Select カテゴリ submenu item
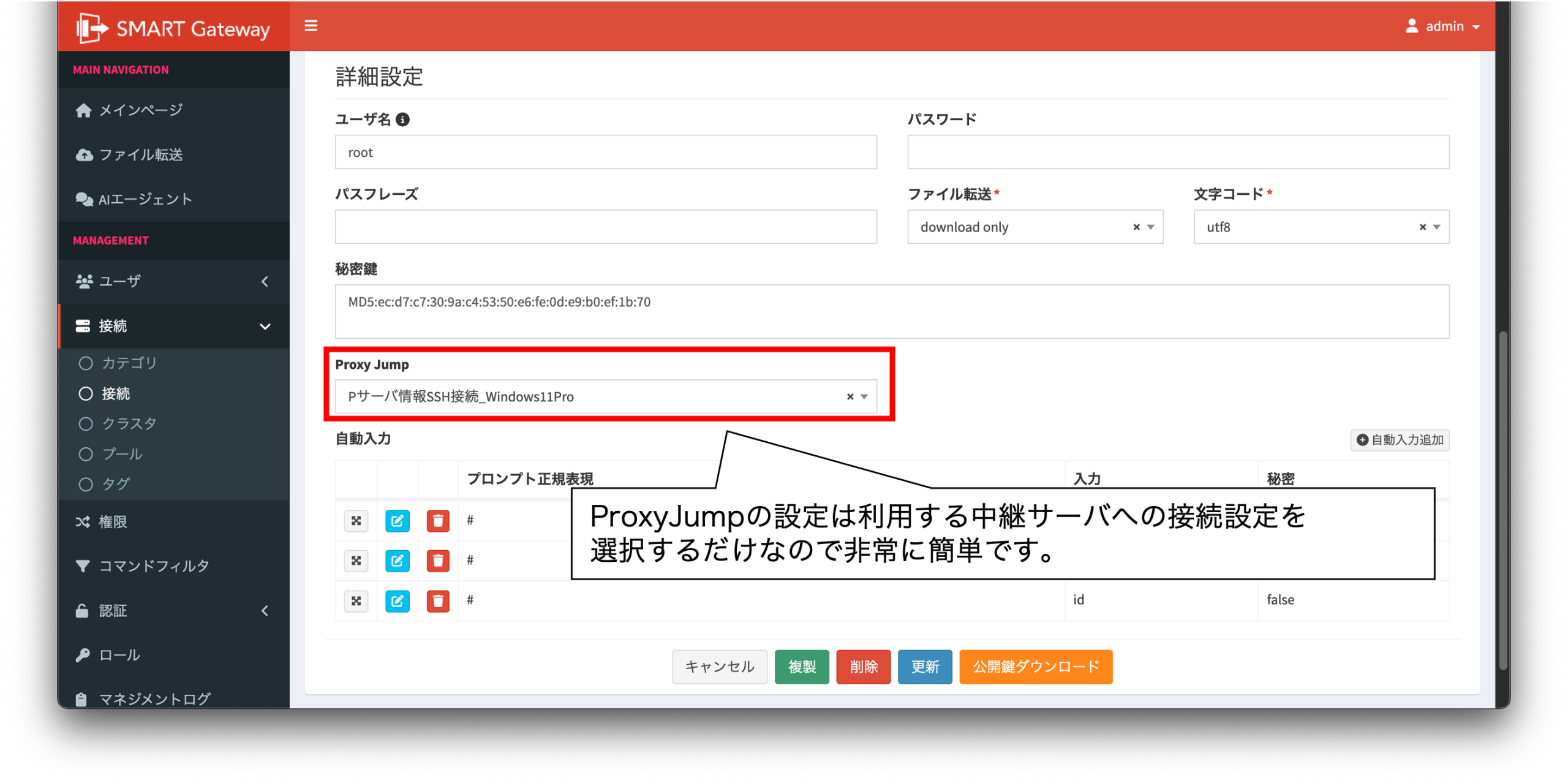Screen dimensions: 1568x783 coord(129,363)
